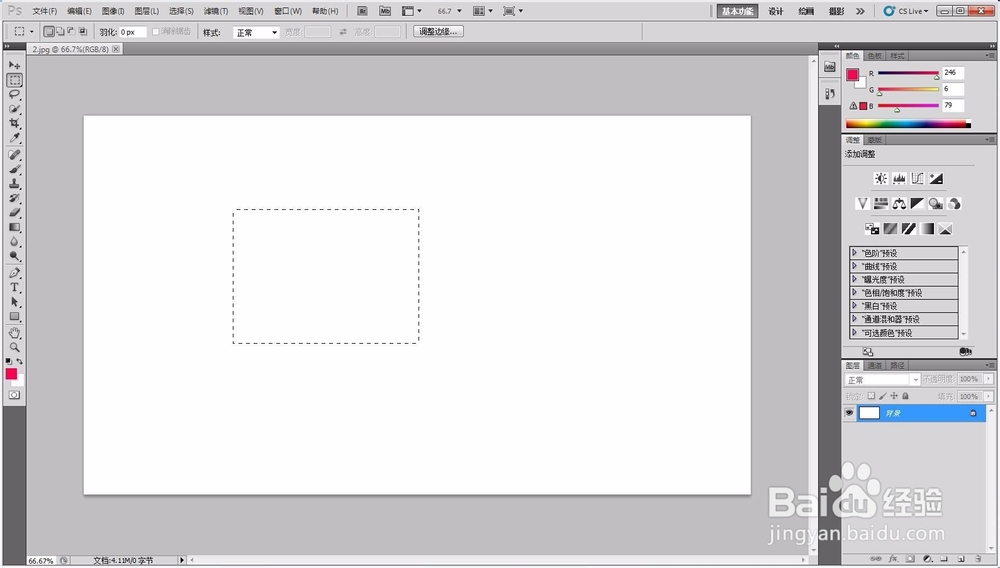1000x568 pixels.
Task: Select the Clone Stamp tool
Action: (x=14, y=184)
